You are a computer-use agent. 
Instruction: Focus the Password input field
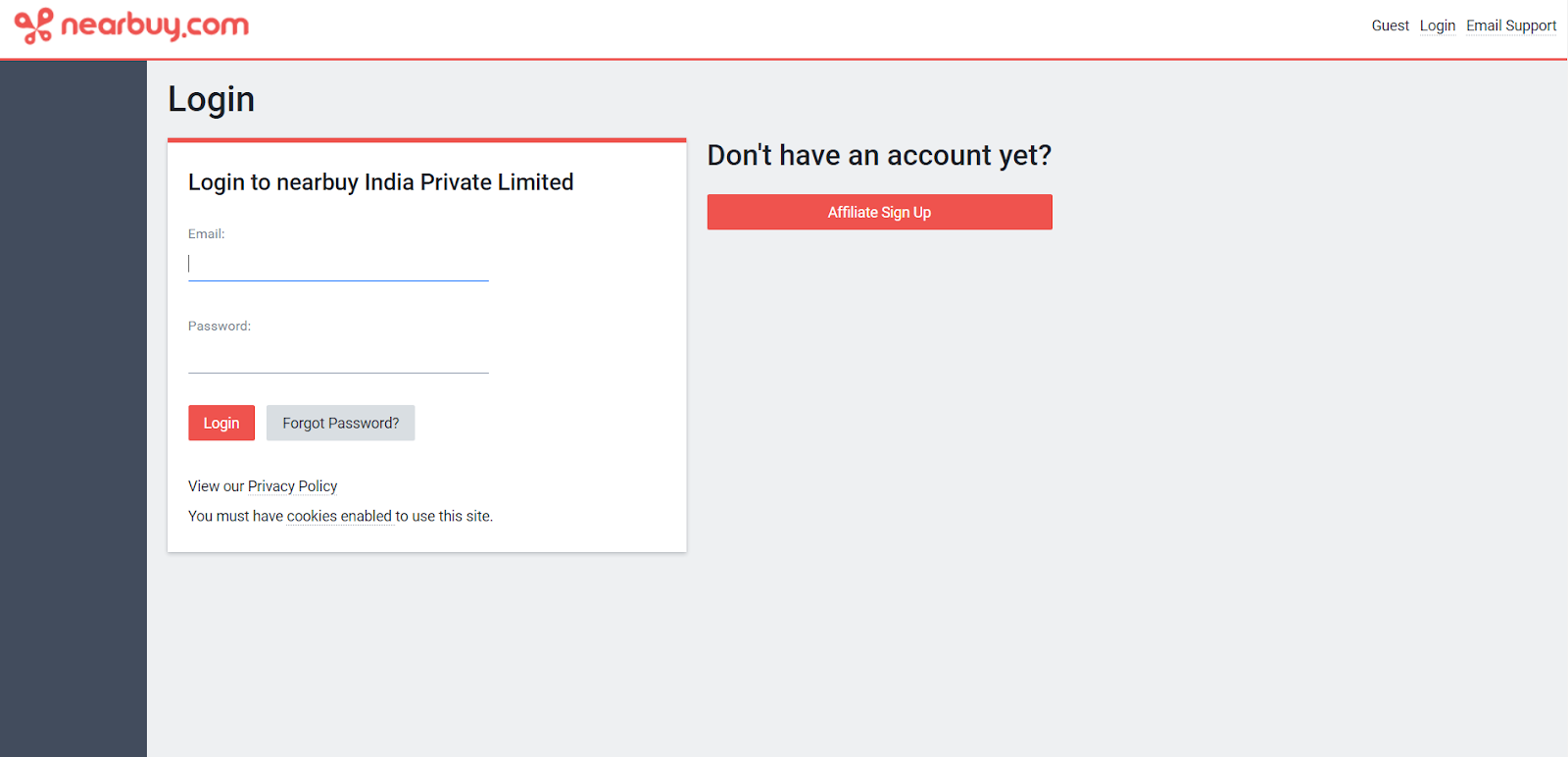tap(338, 356)
